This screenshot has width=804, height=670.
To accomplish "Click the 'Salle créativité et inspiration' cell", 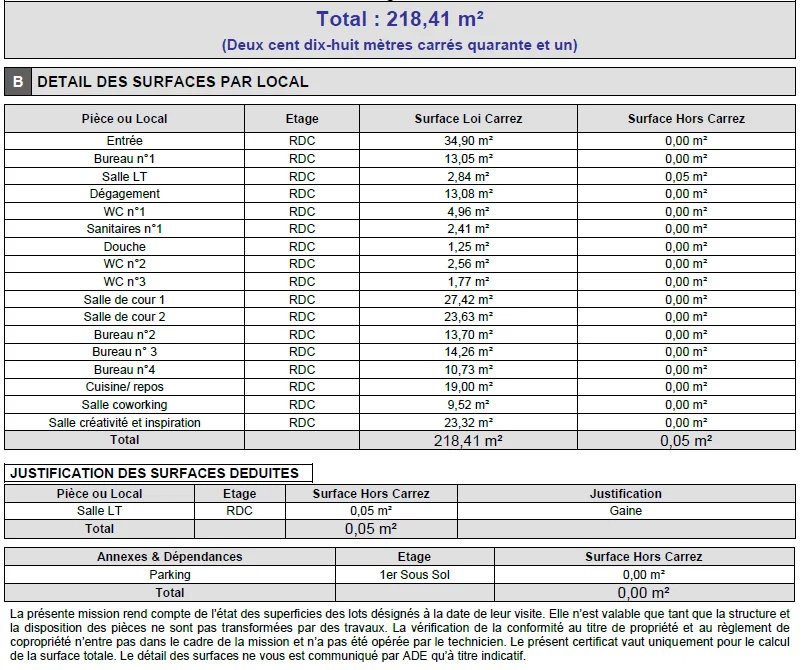I will (x=125, y=423).
